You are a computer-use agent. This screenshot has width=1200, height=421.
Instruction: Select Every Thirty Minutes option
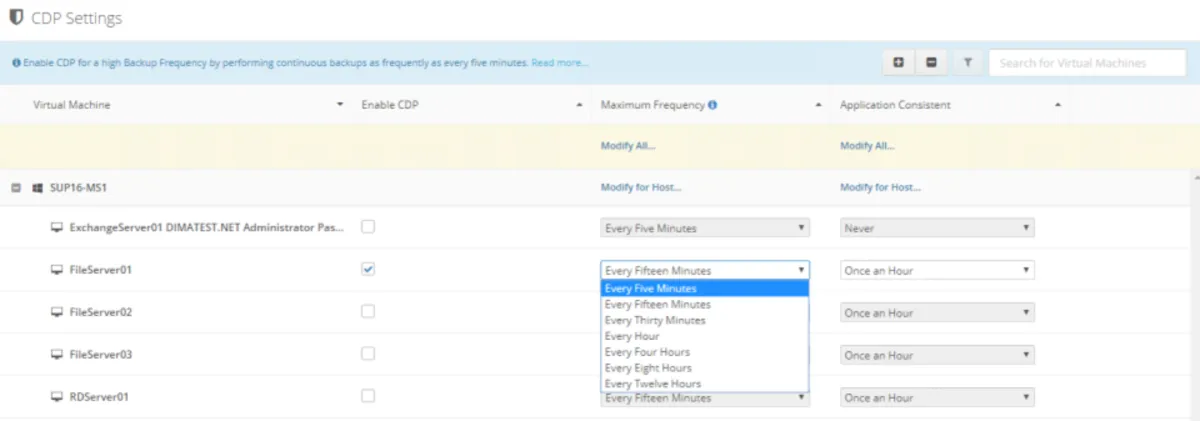coord(655,320)
